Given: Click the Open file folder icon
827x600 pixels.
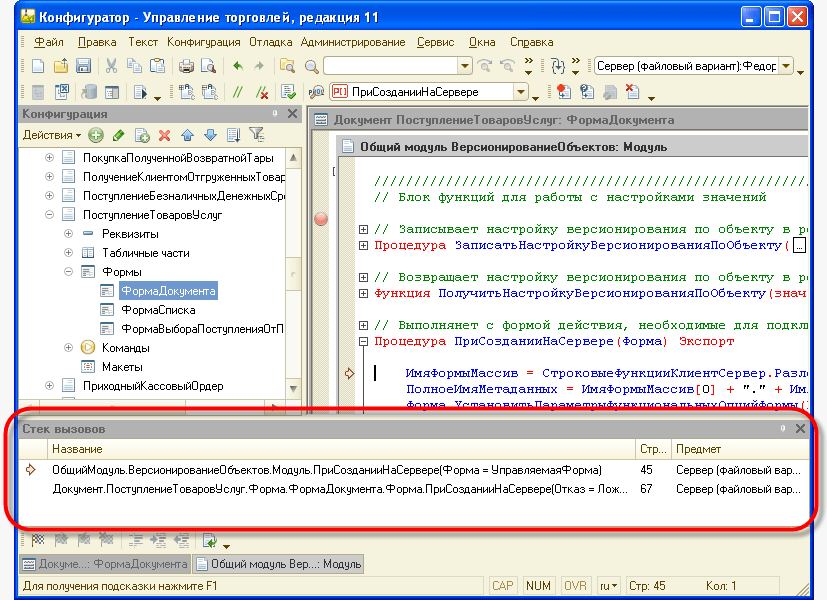Looking at the screenshot, I should (61, 66).
